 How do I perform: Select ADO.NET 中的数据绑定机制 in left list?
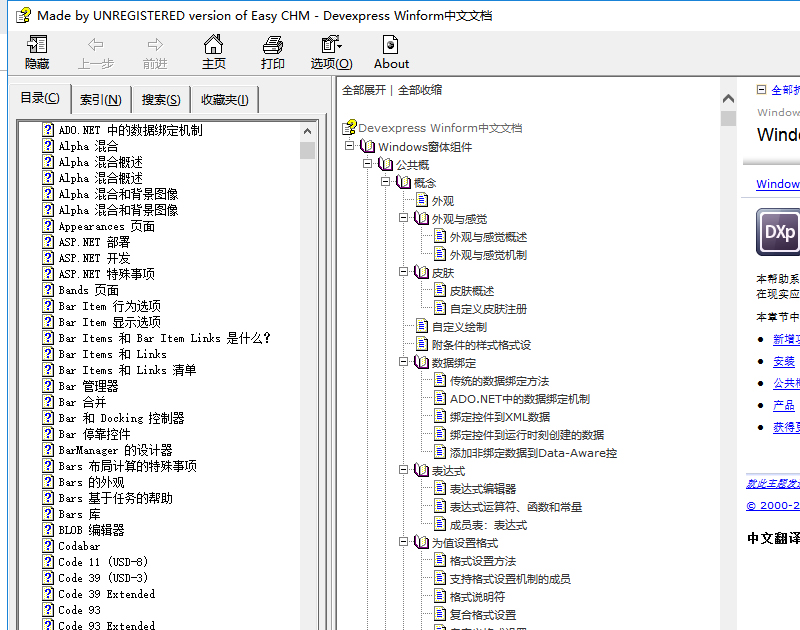pos(130,130)
